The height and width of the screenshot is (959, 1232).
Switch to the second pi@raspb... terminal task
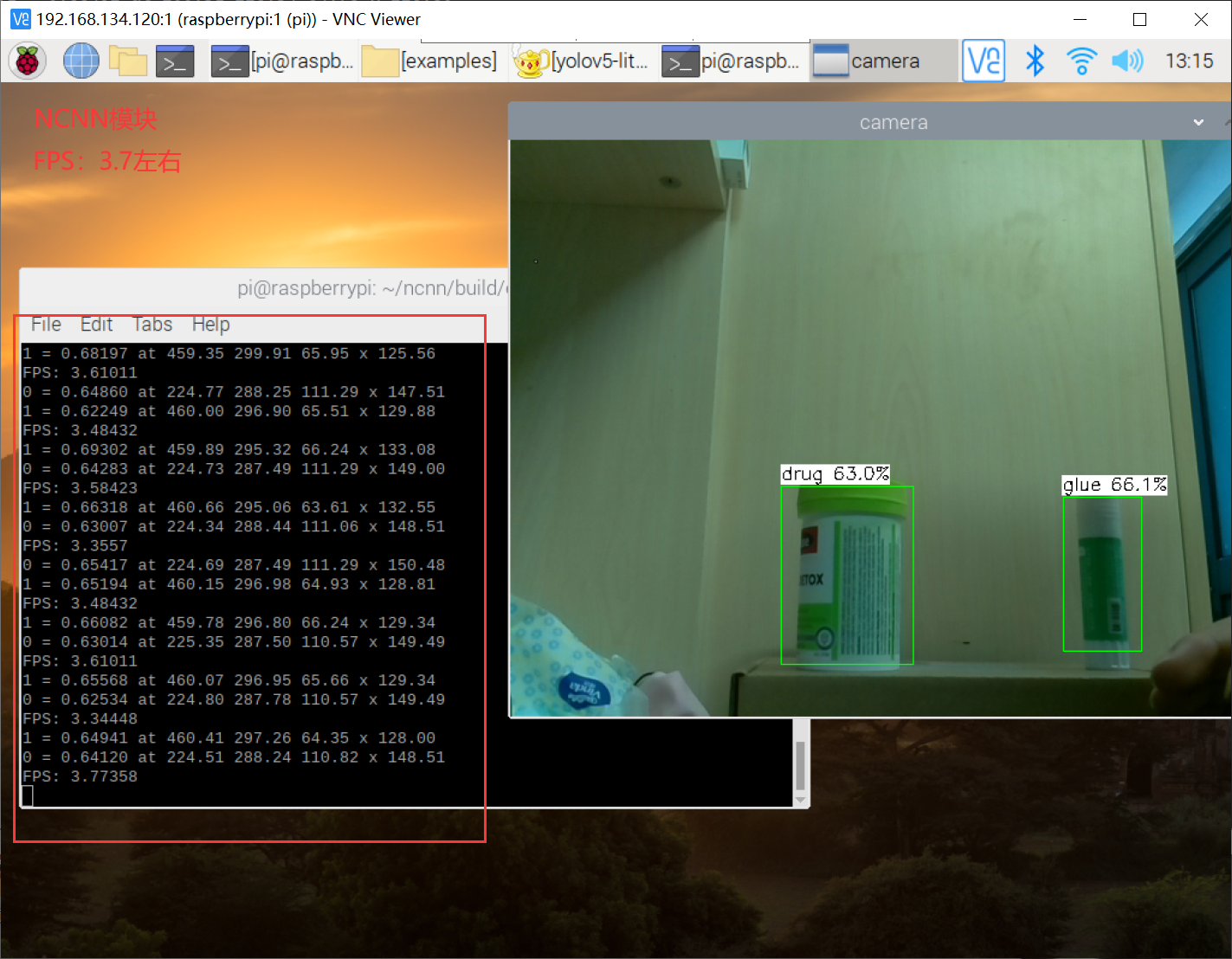(x=732, y=61)
